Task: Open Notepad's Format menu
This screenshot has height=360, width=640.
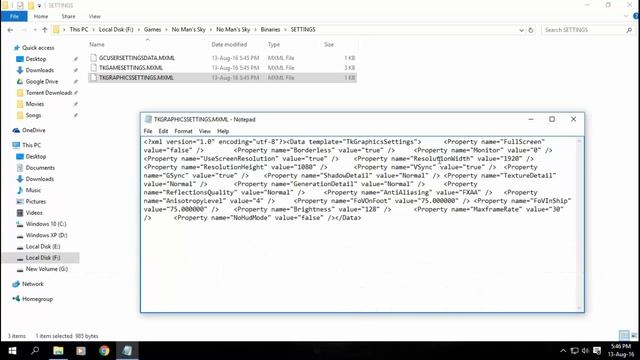Action: pyautogui.click(x=183, y=131)
